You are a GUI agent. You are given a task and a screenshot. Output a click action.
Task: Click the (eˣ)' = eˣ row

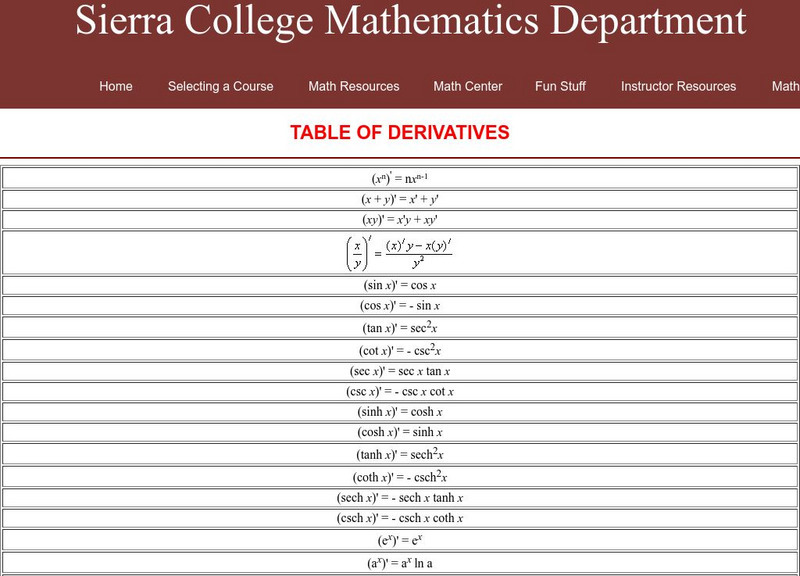click(399, 540)
